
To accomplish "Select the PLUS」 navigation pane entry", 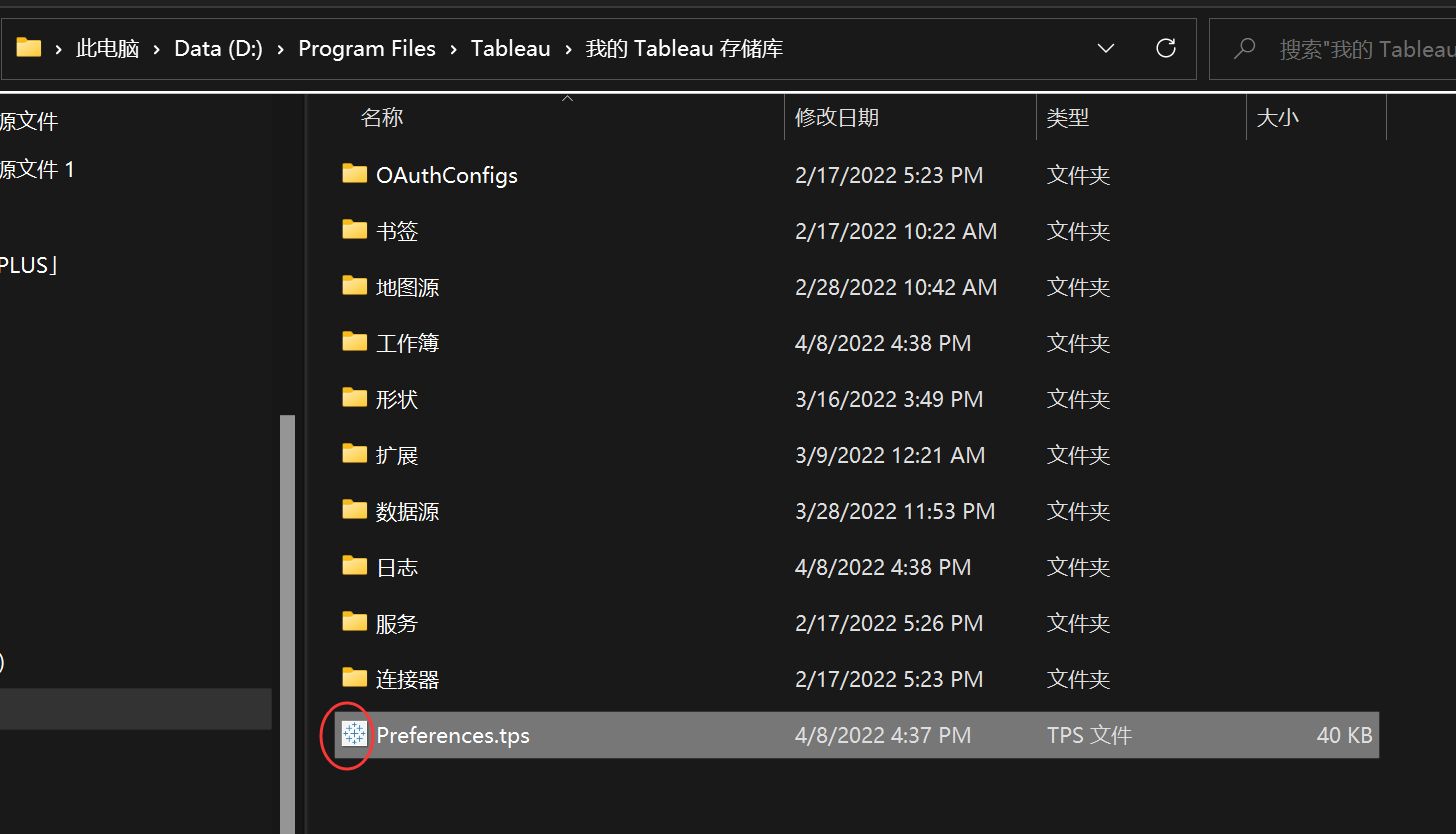I will click(29, 265).
